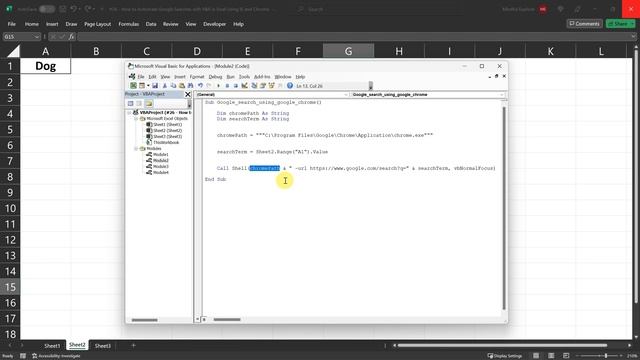Viewport: 640px width, 360px height.
Task: Click the Excel Home ribbon tab
Action: tap(31, 24)
